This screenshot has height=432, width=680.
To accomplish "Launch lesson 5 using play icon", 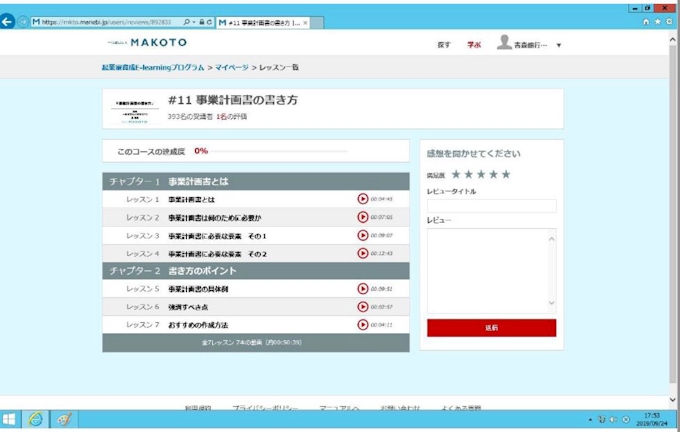I will pos(363,289).
